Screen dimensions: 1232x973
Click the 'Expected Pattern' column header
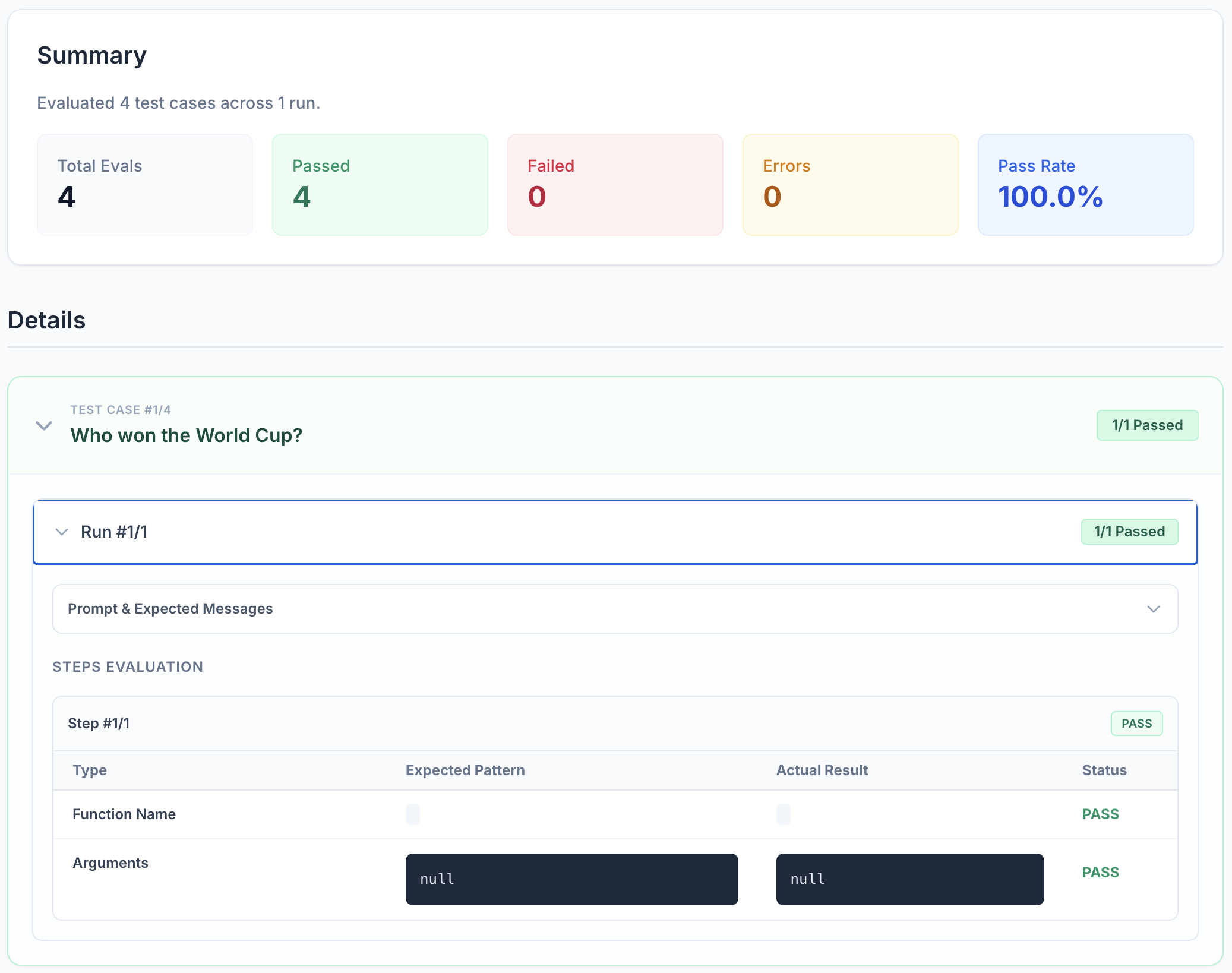coord(465,770)
